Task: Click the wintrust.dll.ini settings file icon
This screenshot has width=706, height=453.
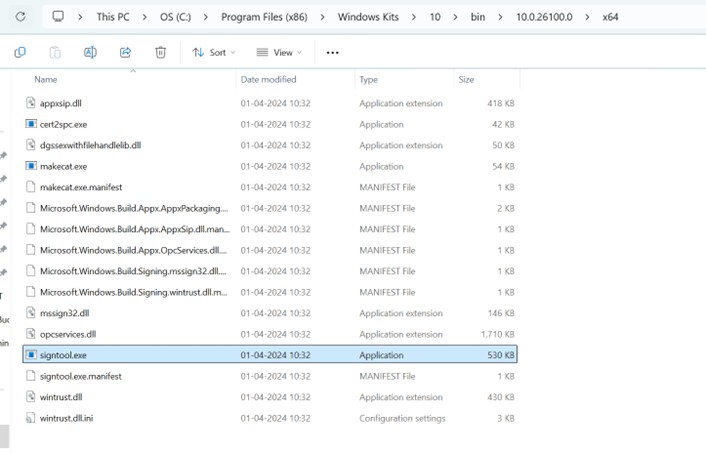Action: 31,418
